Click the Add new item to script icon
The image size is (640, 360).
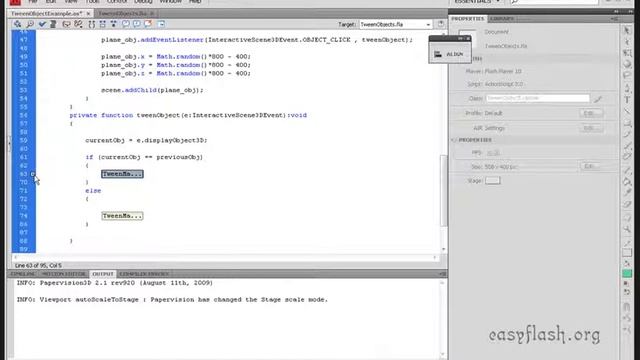point(18,24)
